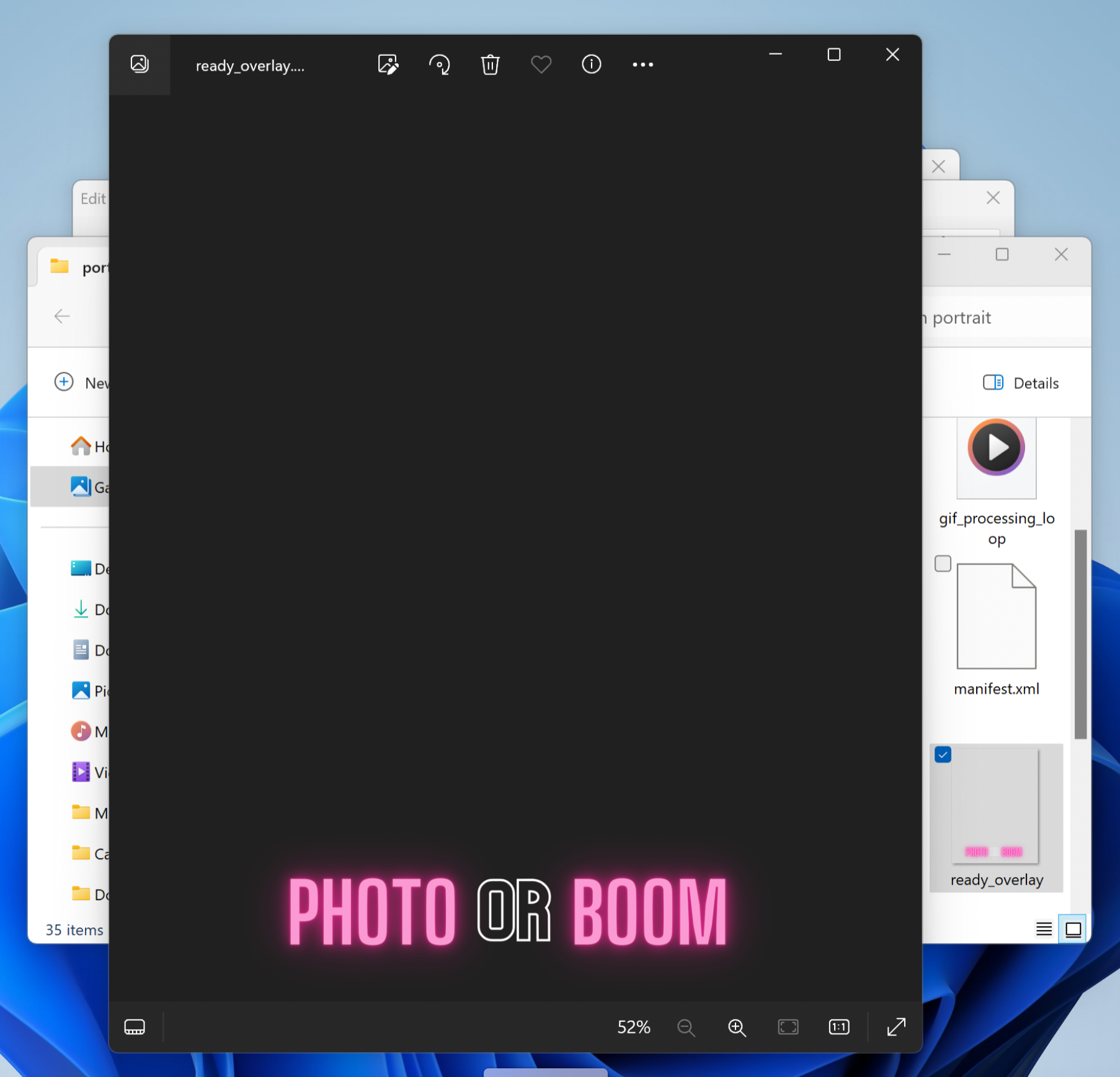Open the See more three-dots menu
1120x1077 pixels.
point(642,65)
